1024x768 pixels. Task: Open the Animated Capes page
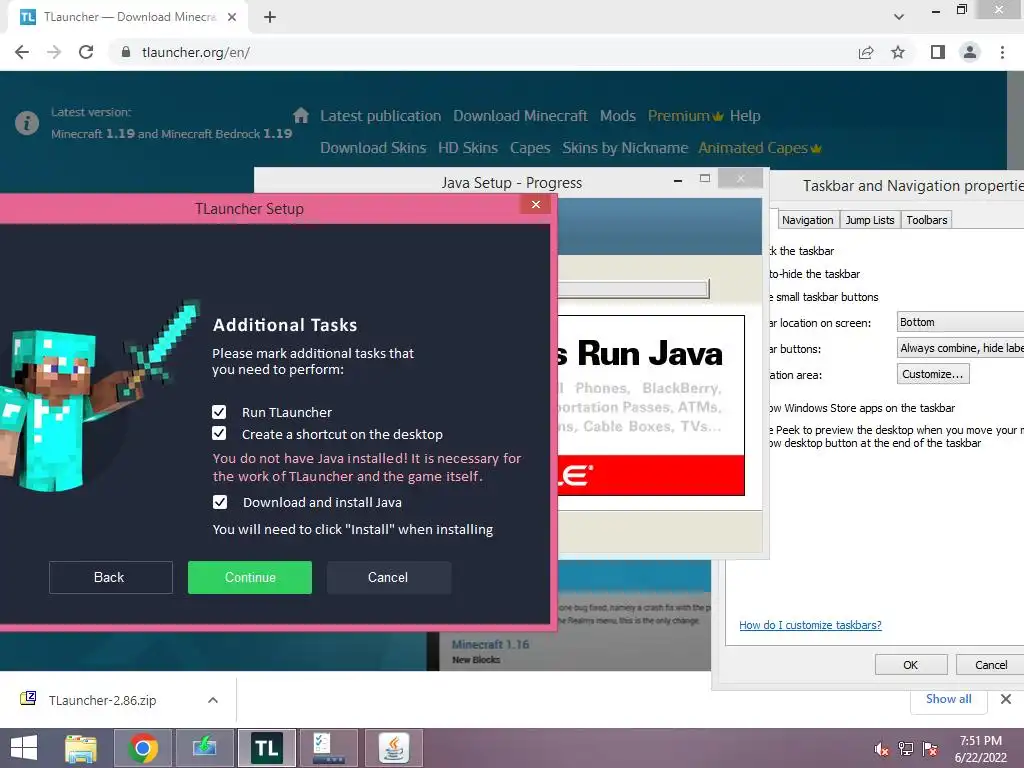click(x=760, y=148)
